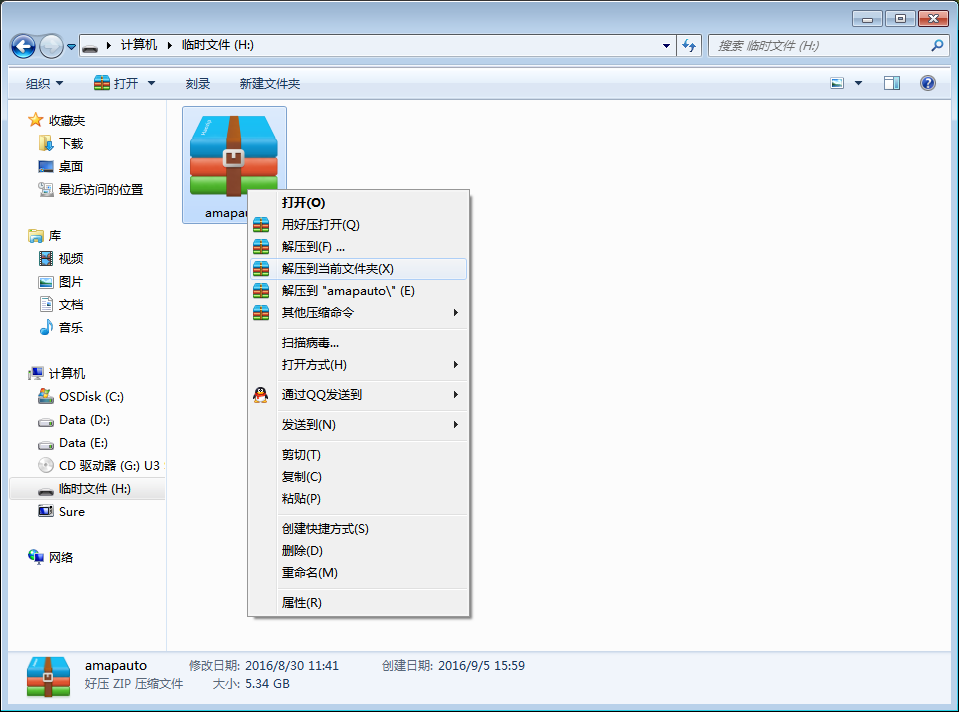Click the 刻录 burn button

(x=198, y=84)
